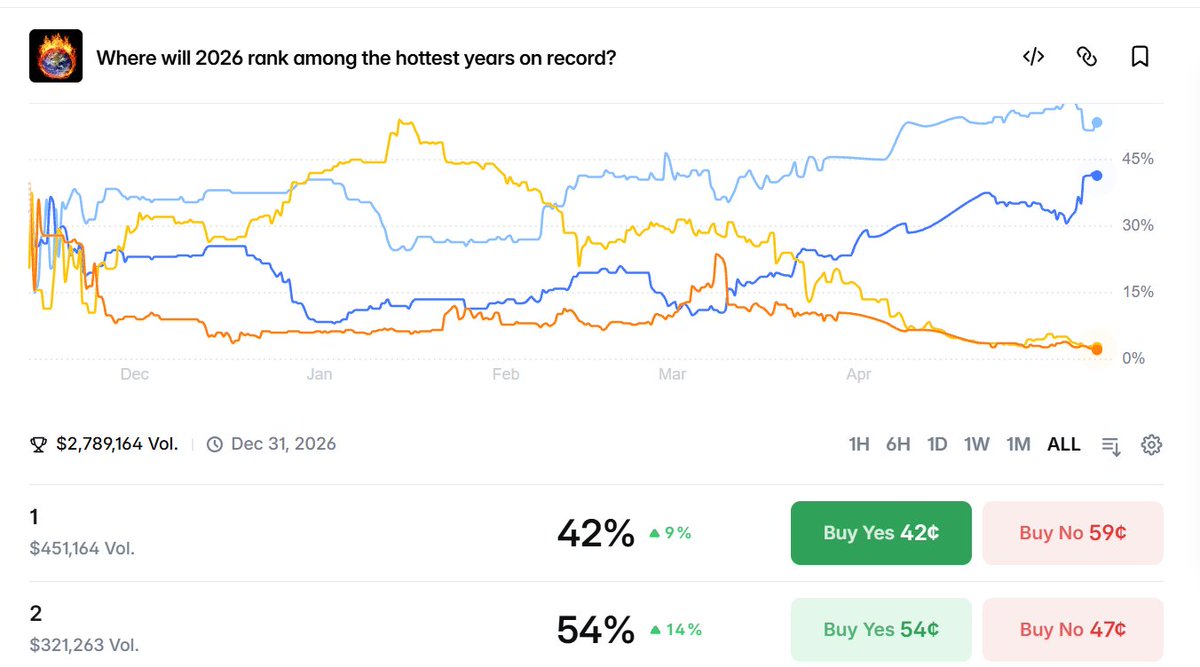Copy the market link icon
The width and height of the screenshot is (1200, 667).
click(1087, 57)
